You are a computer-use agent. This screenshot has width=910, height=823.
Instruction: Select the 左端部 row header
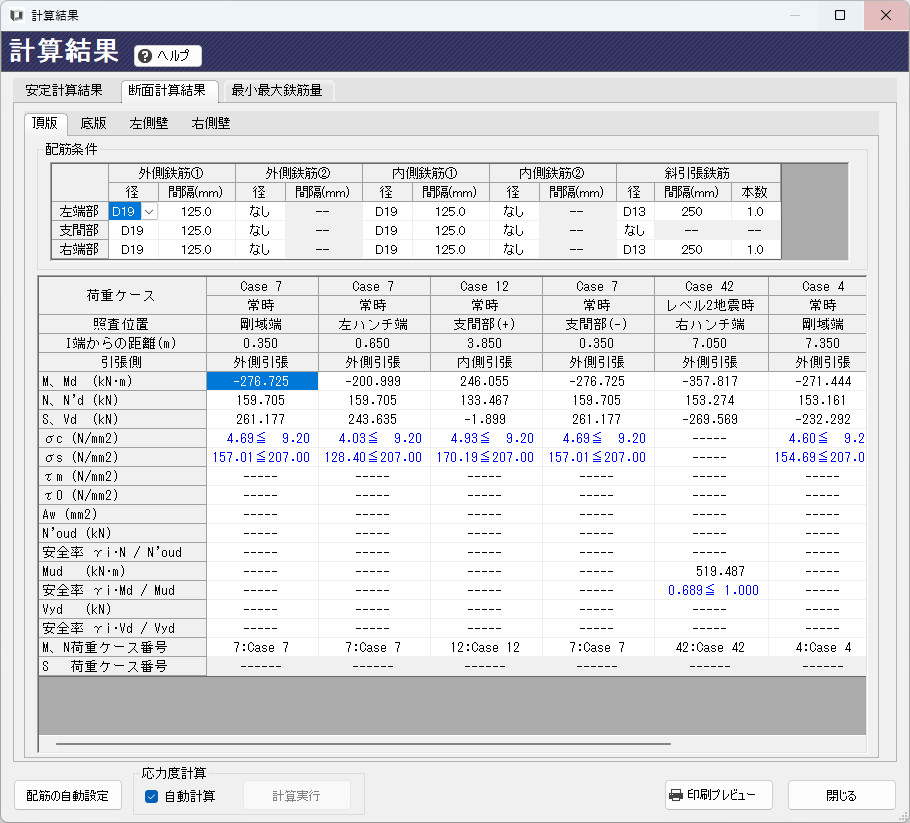80,212
